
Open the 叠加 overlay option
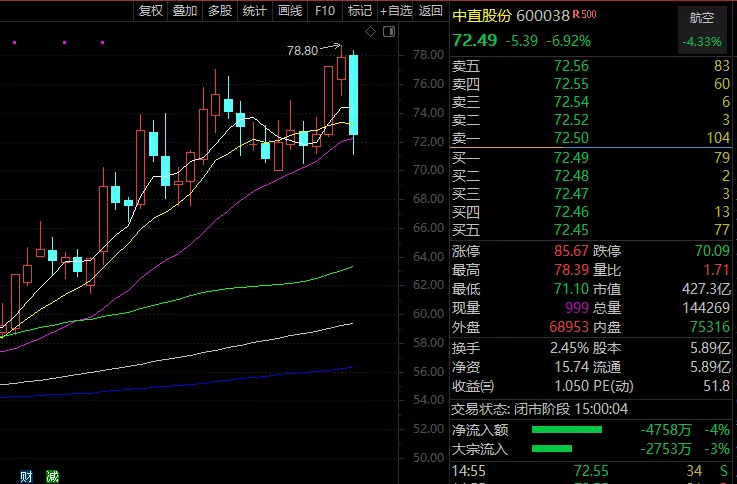(x=185, y=11)
